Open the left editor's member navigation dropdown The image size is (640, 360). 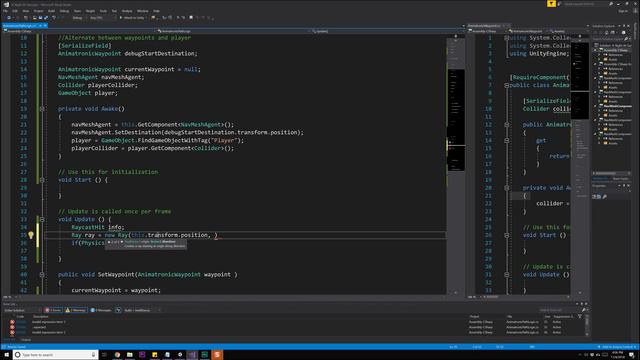(388, 31)
